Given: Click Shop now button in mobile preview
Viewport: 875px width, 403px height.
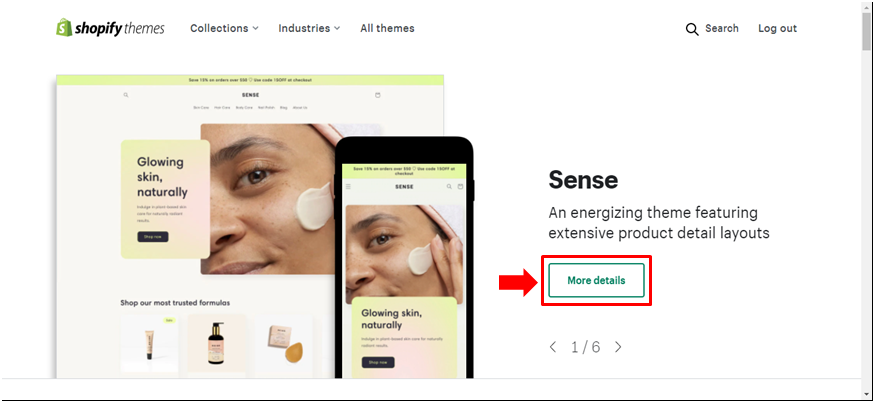Looking at the screenshot, I should coord(378,362).
